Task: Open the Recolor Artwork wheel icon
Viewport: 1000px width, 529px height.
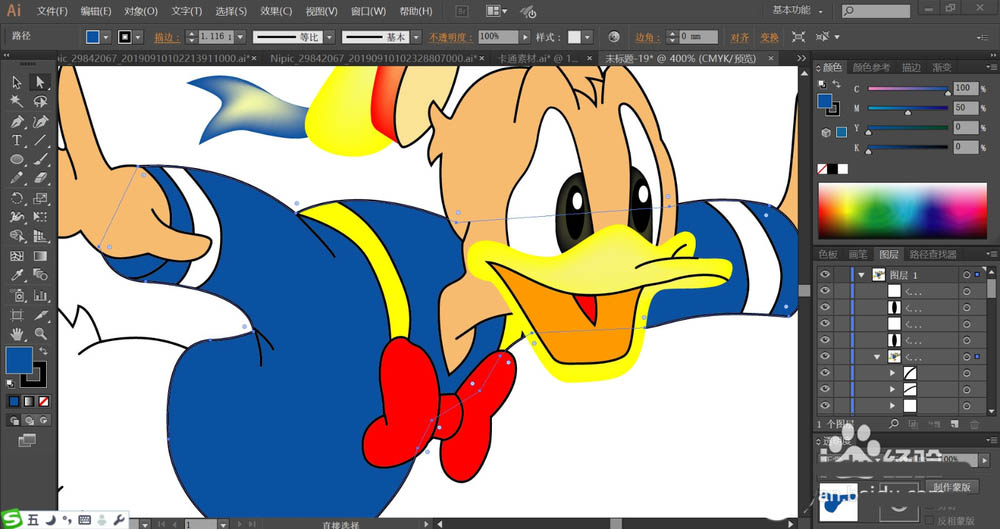Action: 614,36
